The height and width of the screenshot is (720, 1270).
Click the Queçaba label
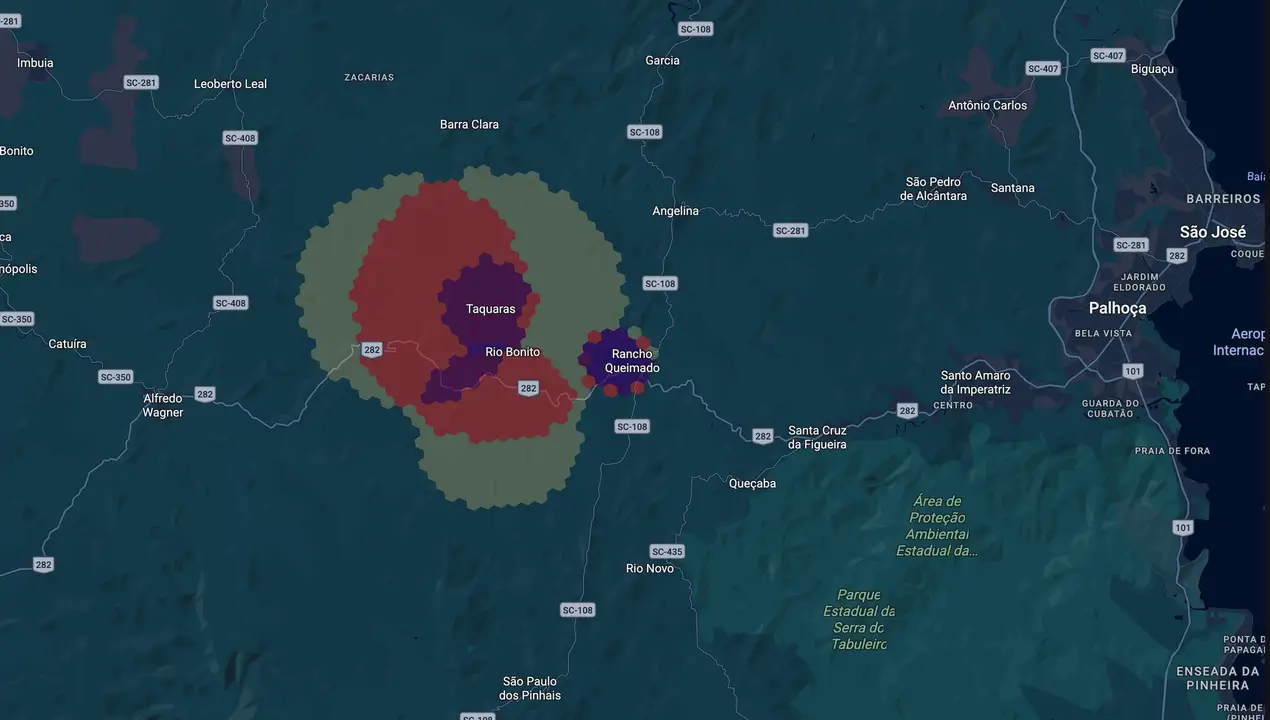click(x=752, y=484)
